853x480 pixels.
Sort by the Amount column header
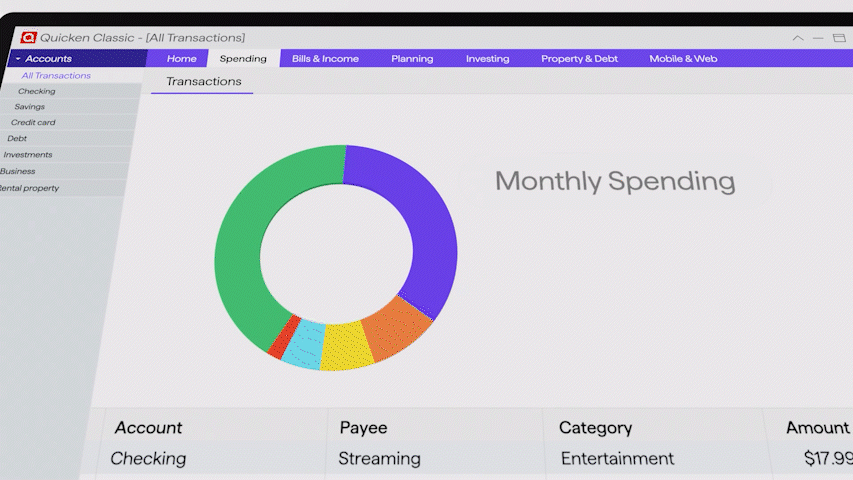click(x=817, y=428)
